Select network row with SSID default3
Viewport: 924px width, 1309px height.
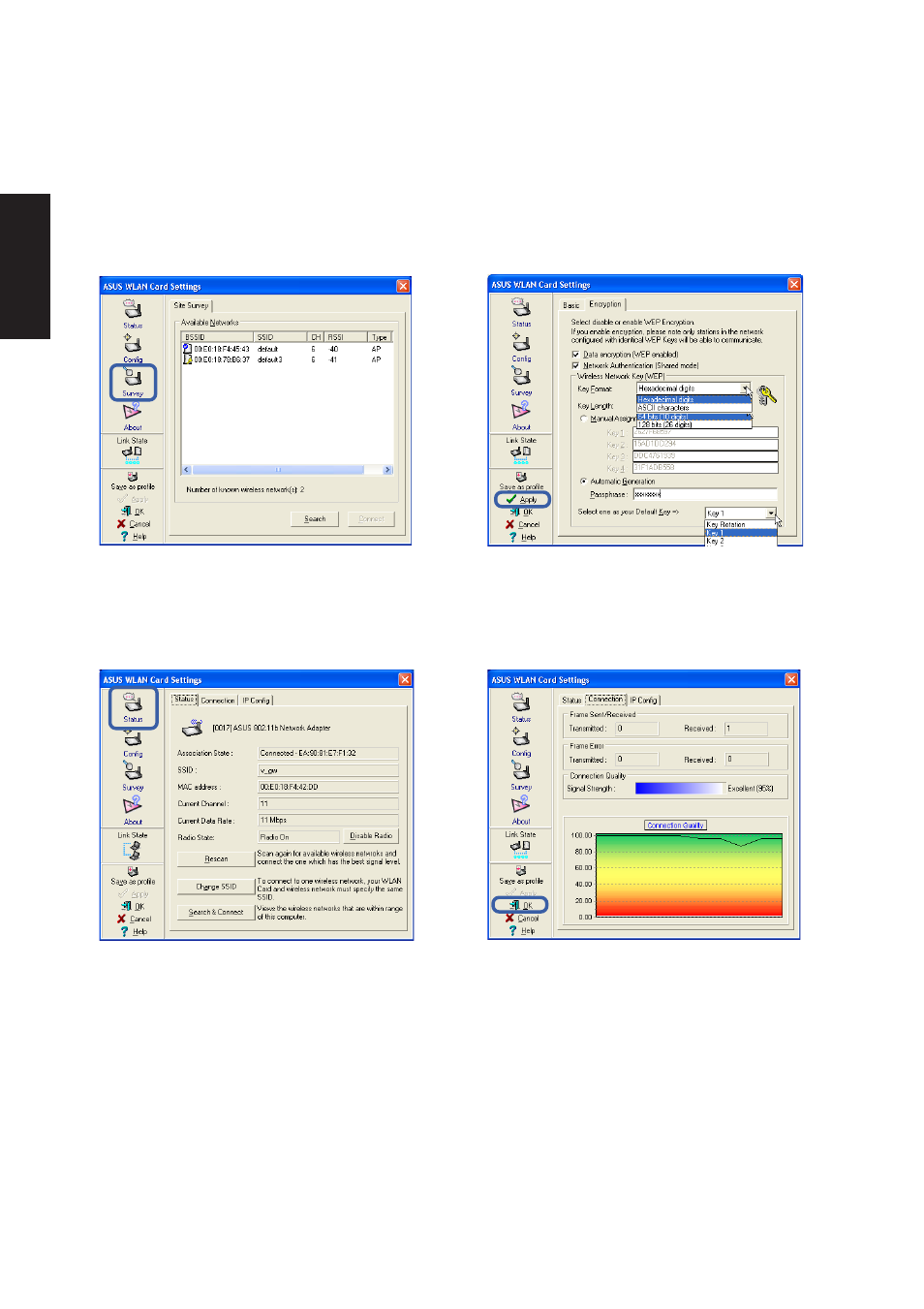pos(286,359)
